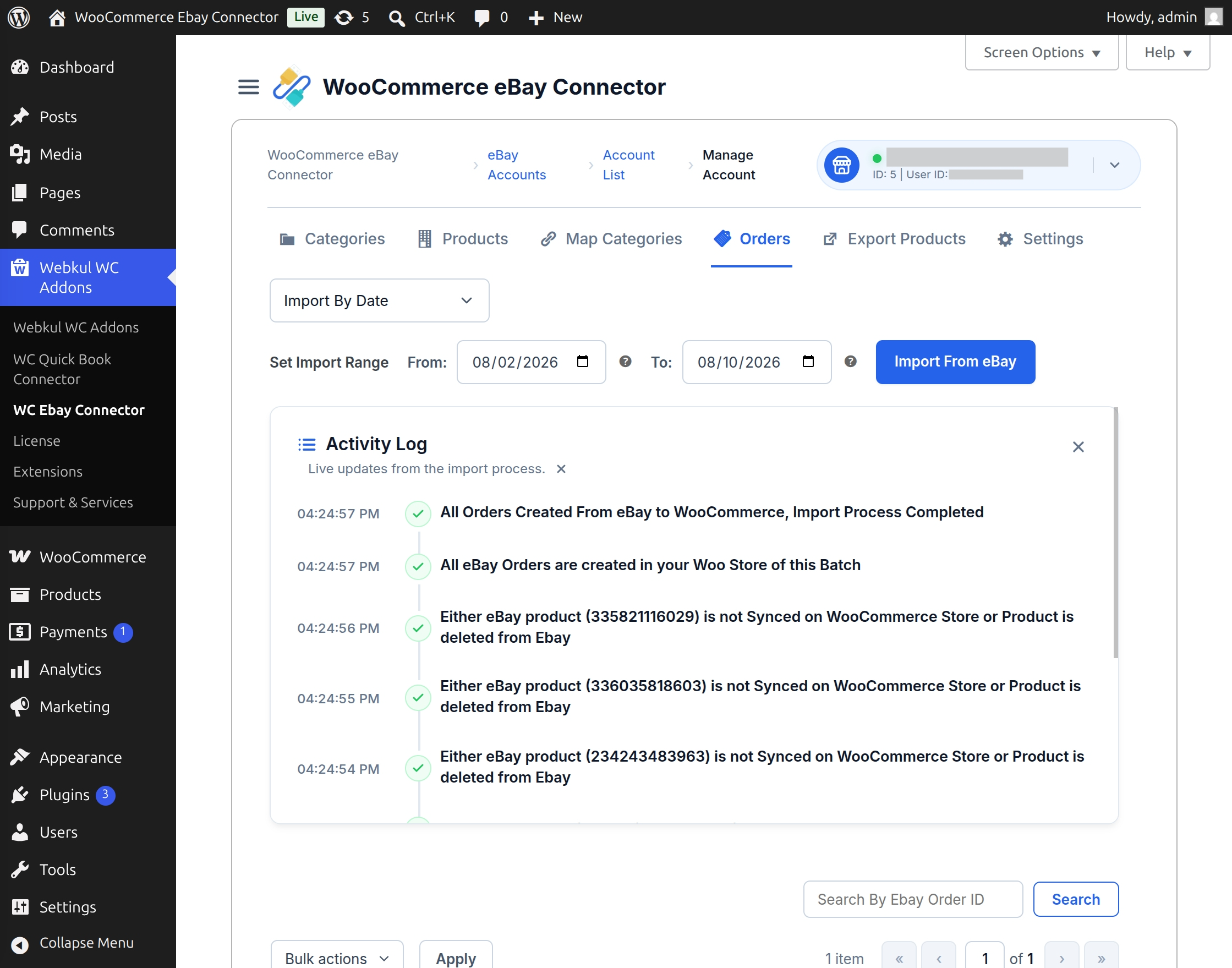Click the WooCommerce sidebar logo icon
1232x968 pixels.
tap(20, 556)
